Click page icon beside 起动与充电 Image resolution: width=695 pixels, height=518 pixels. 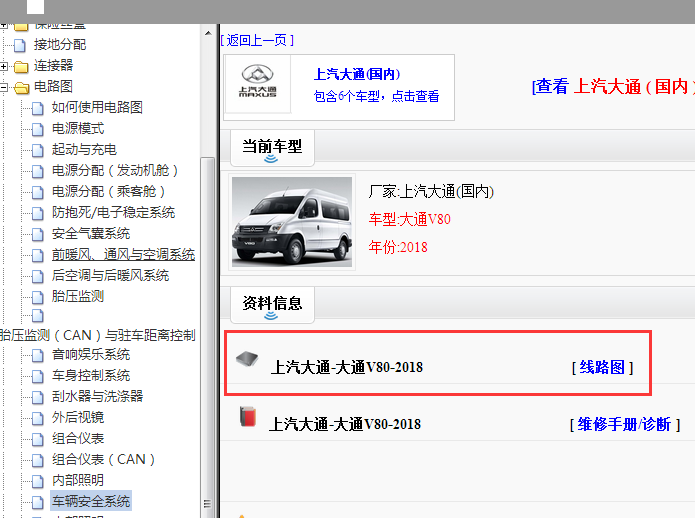point(38,150)
